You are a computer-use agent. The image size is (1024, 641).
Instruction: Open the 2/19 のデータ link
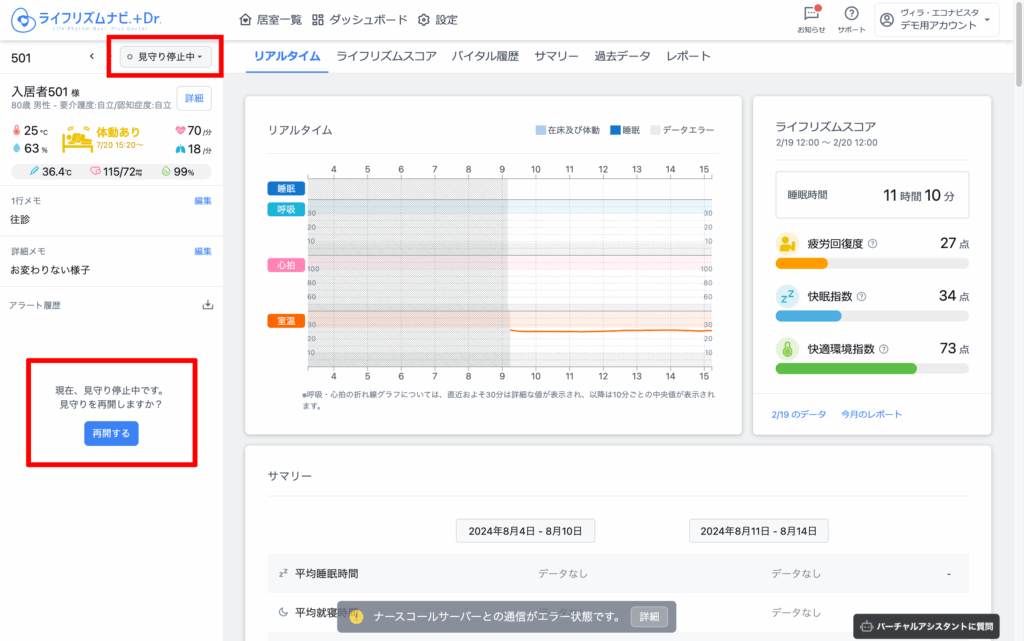[799, 414]
